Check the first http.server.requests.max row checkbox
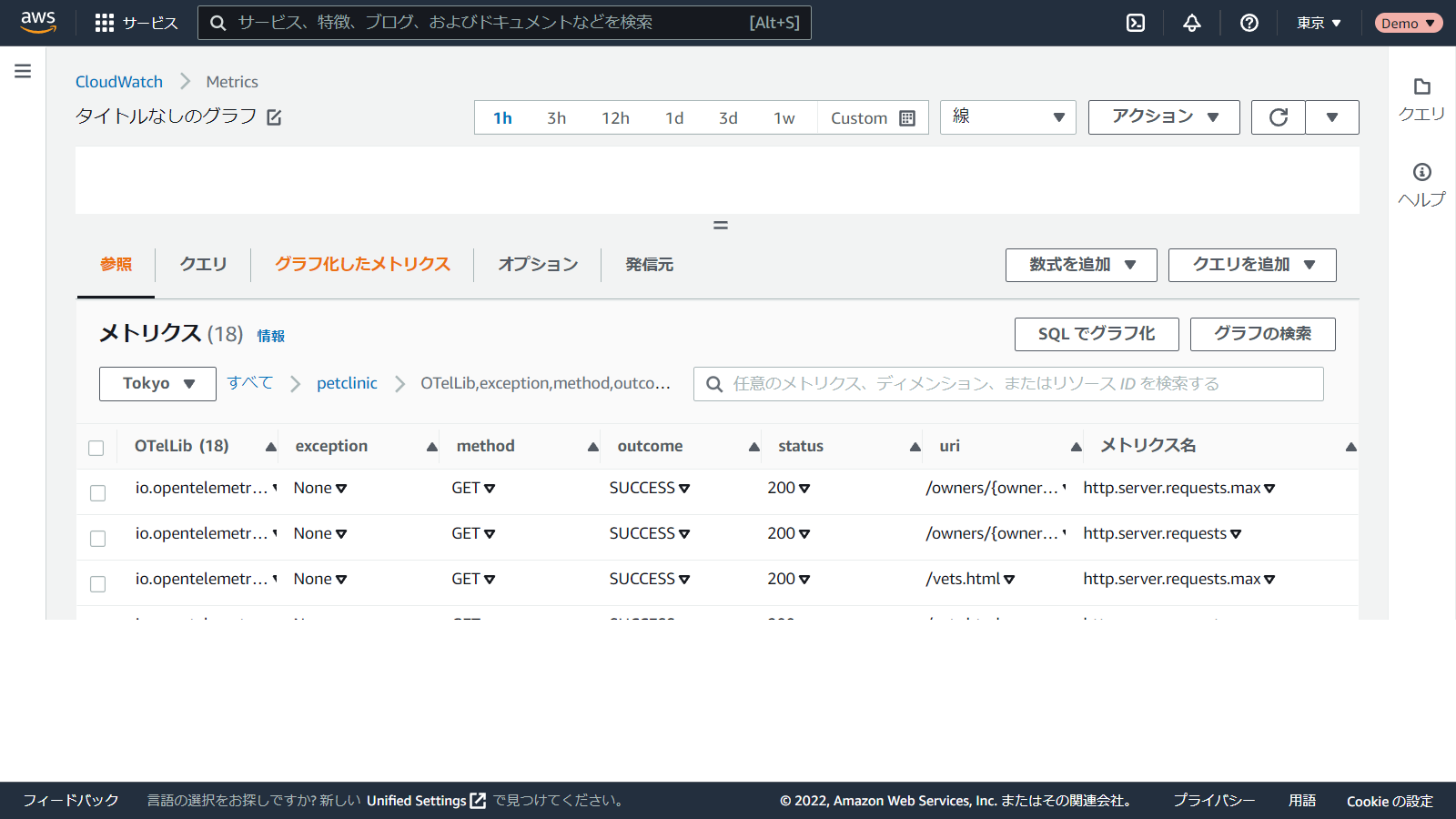Viewport: 1456px width, 819px height. [x=98, y=493]
